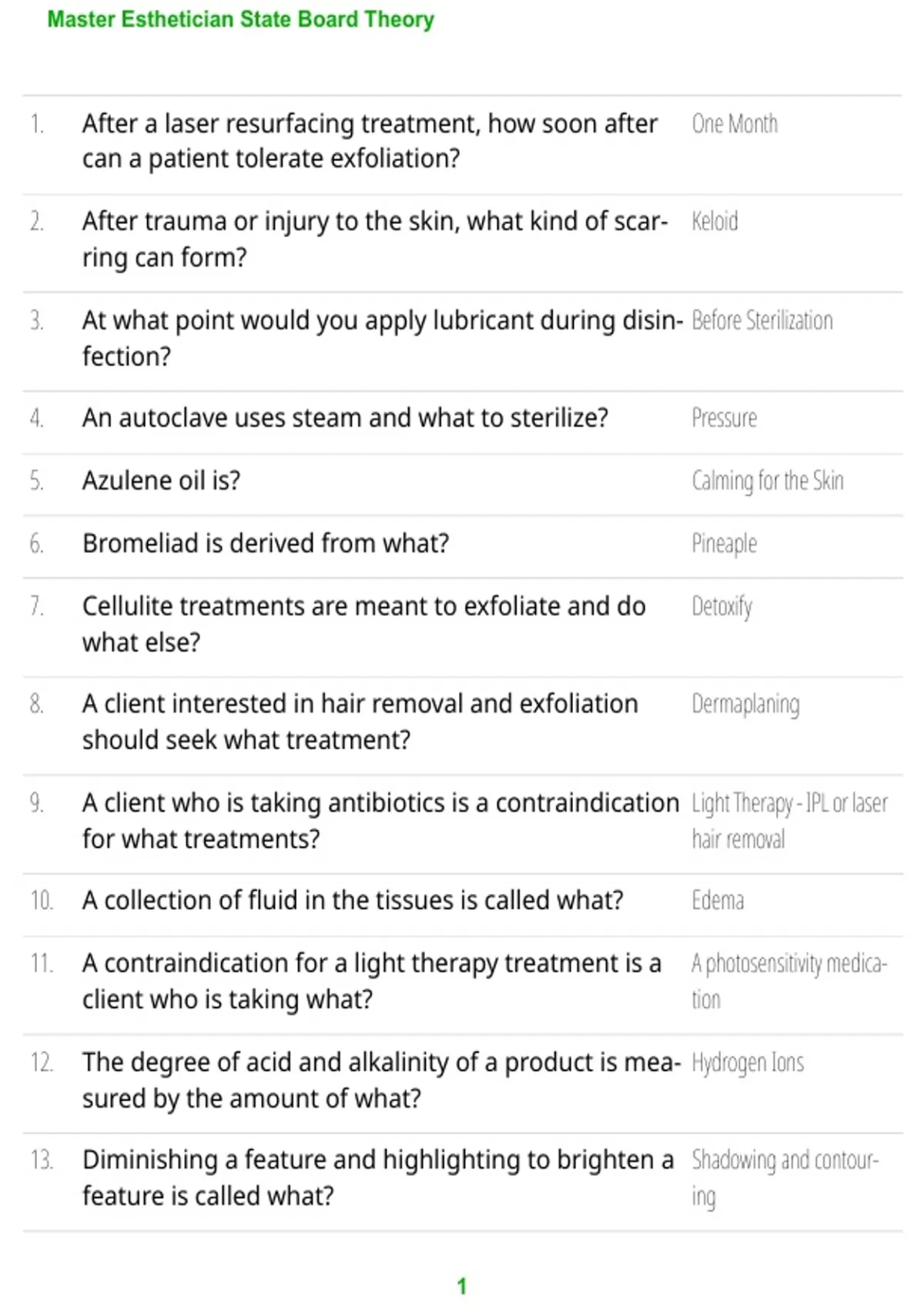Click the 'Detoxify' answer
This screenshot has height=1309, width=924.
click(722, 608)
